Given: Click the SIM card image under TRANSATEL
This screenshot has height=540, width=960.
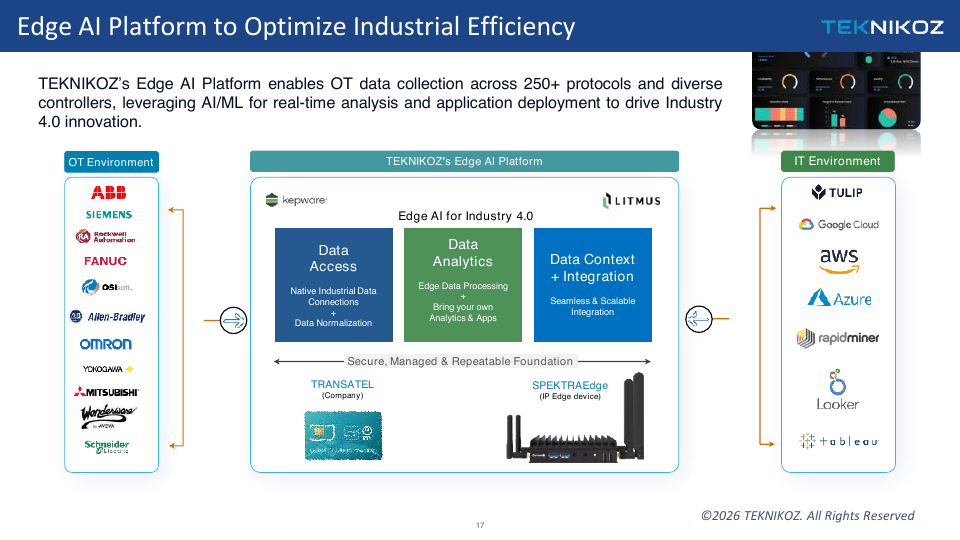Looking at the screenshot, I should pos(343,435).
